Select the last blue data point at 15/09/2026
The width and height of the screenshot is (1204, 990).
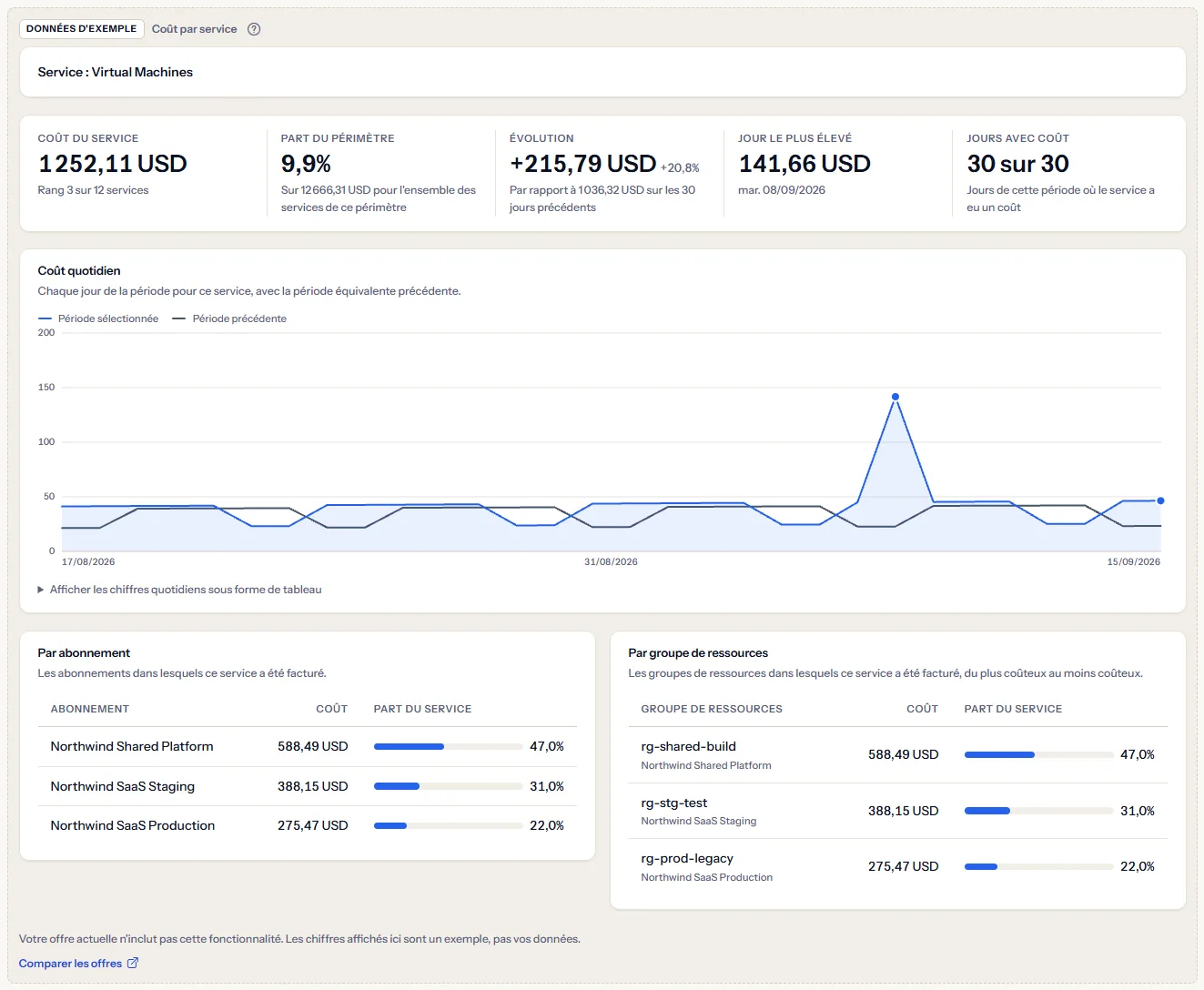[x=1160, y=500]
